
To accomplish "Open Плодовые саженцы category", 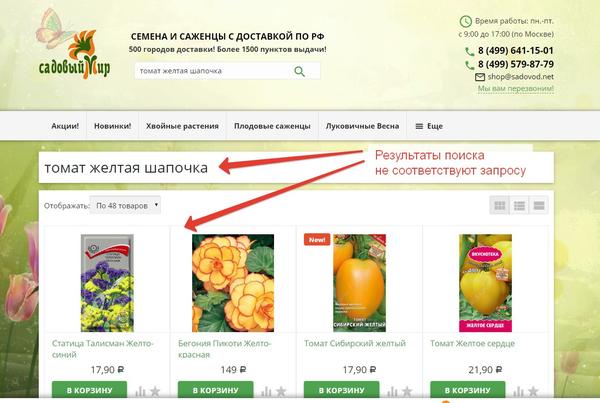I will (x=272, y=126).
